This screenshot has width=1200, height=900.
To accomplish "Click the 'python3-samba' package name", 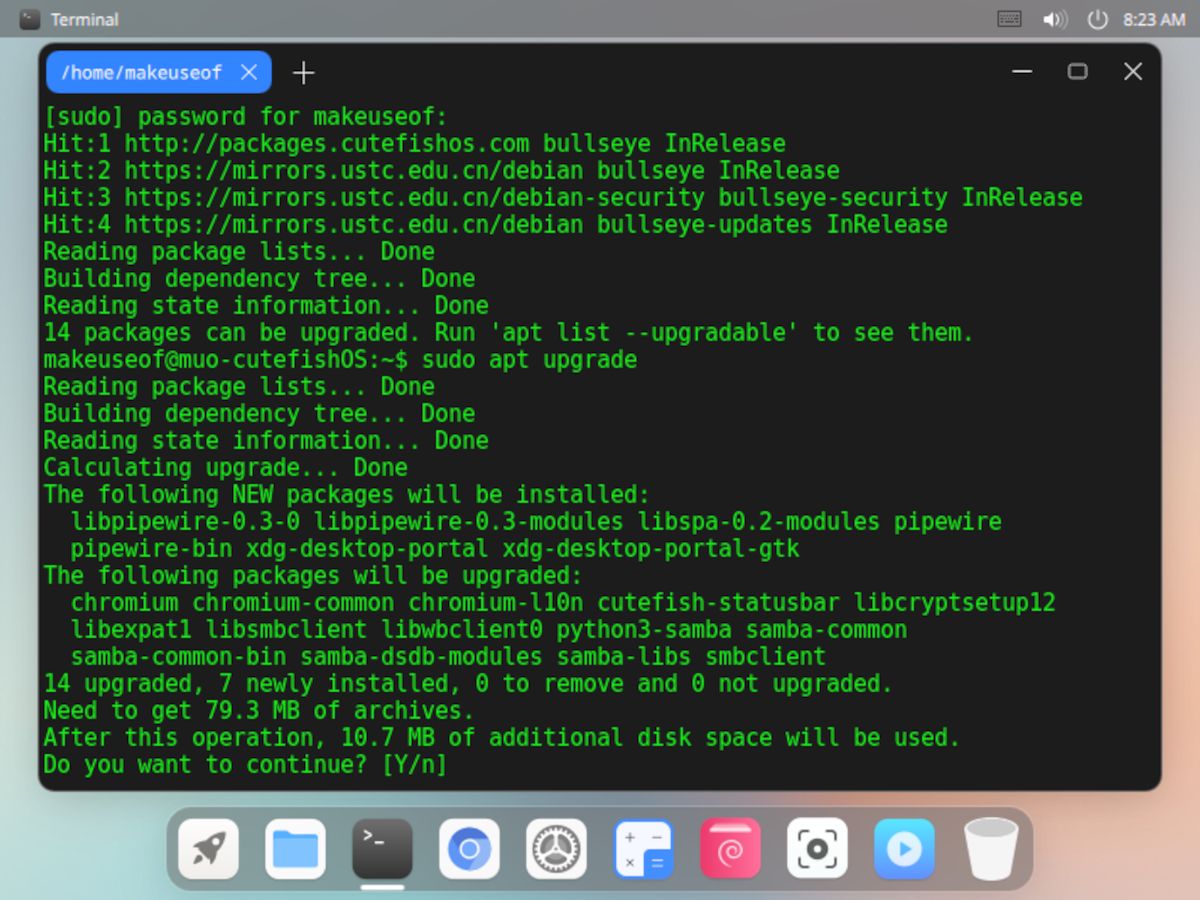I will click(x=644, y=630).
